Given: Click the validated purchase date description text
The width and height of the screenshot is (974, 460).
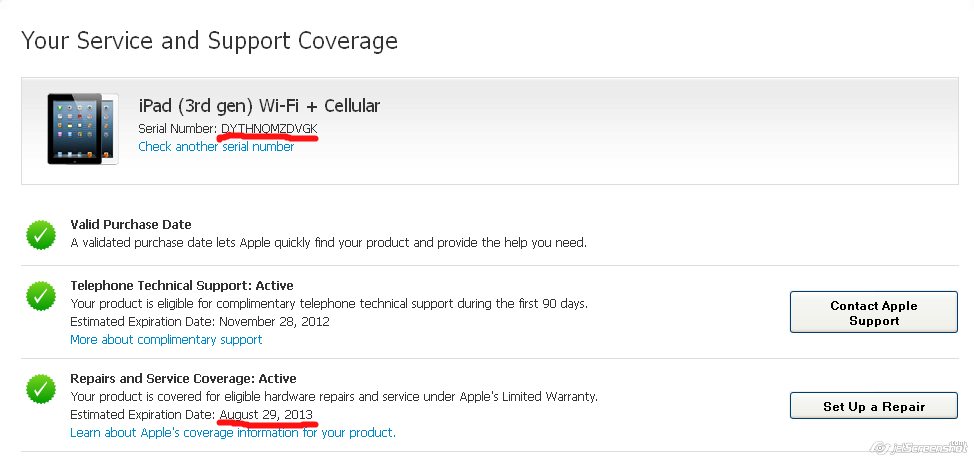Looking at the screenshot, I should tap(328, 242).
